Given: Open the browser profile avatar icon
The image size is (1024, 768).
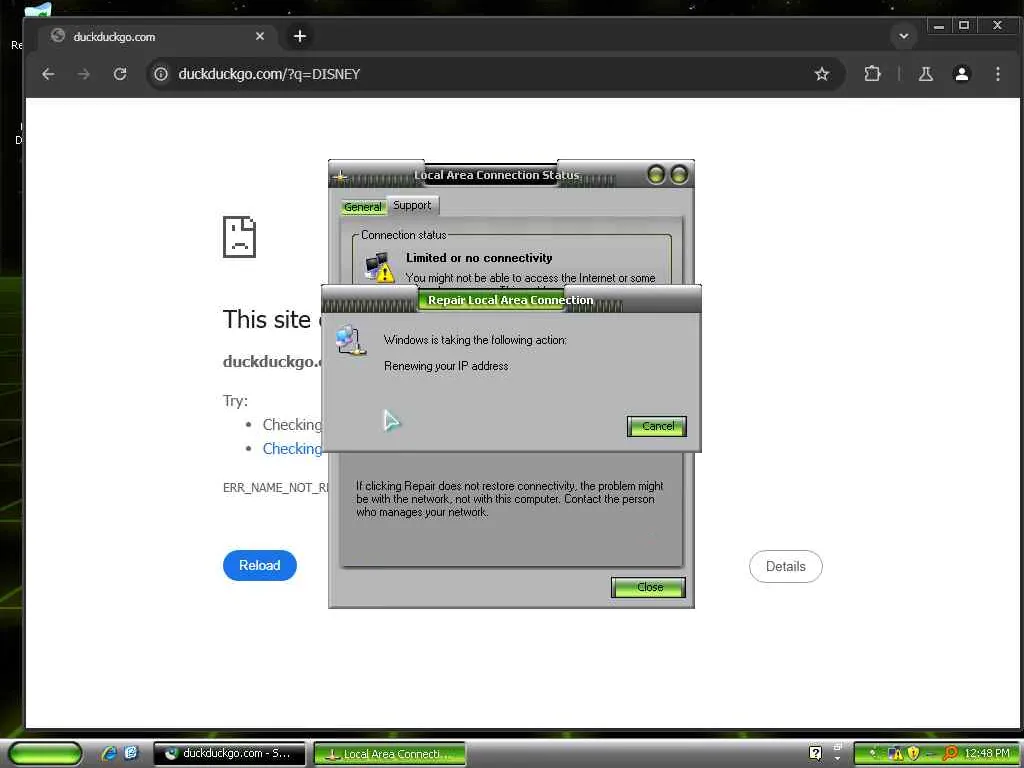Looking at the screenshot, I should pos(961,74).
